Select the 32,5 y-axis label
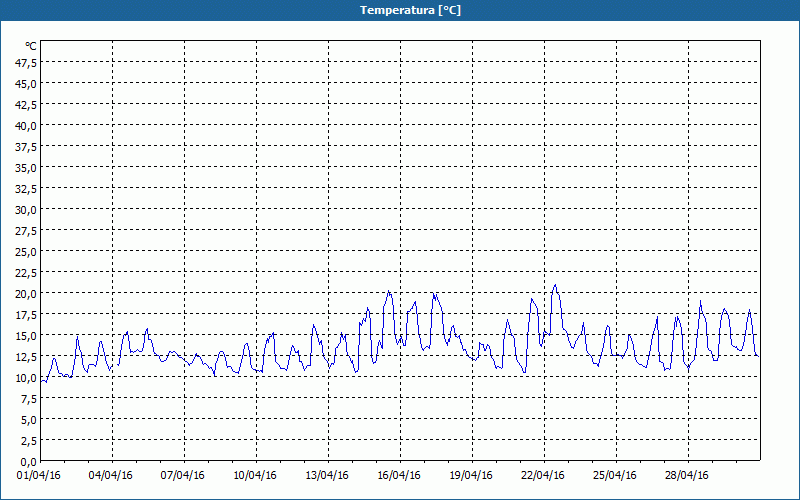Image resolution: width=800 pixels, height=500 pixels. coord(26,189)
